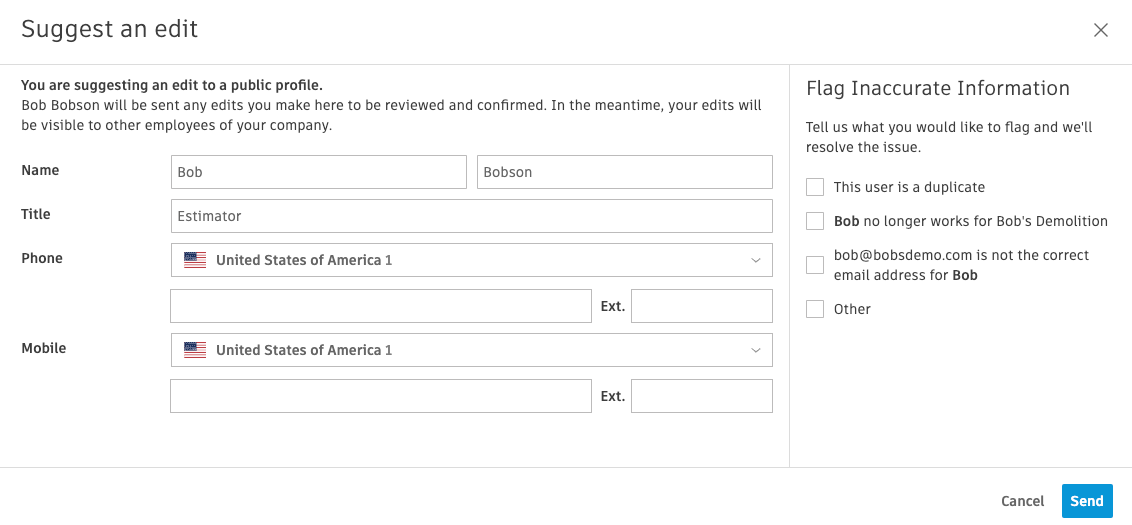Focus the Mobile Ext. field
This screenshot has width=1132, height=525.
click(x=701, y=396)
